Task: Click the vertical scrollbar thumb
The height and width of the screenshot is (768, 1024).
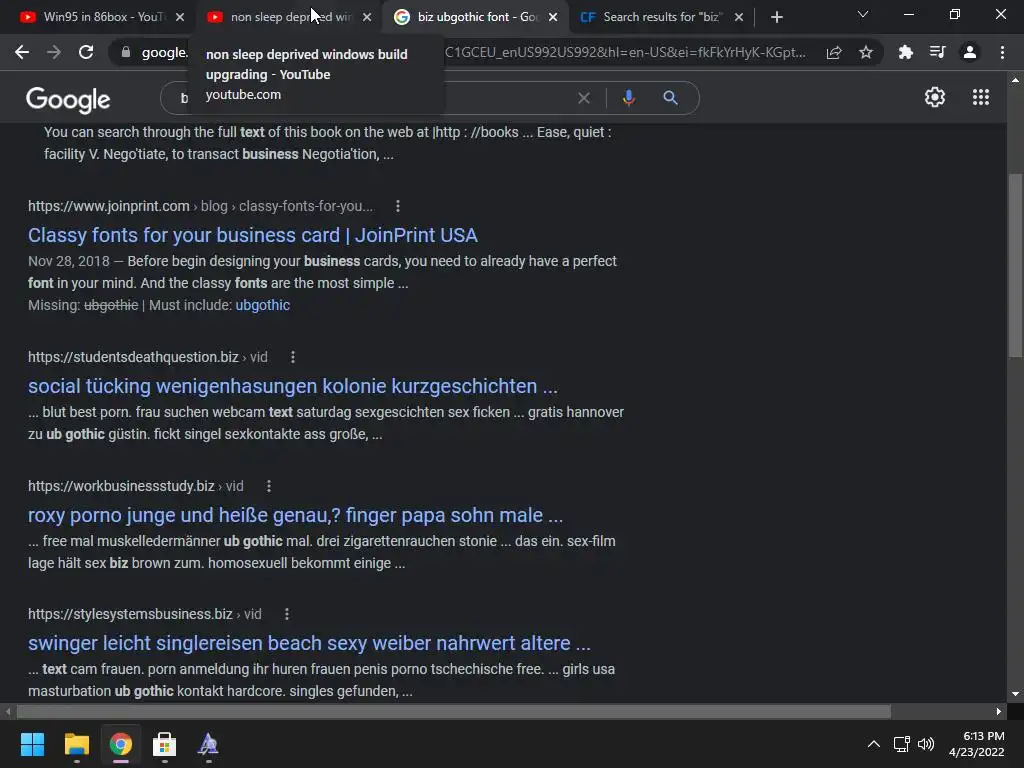Action: 1015,265
